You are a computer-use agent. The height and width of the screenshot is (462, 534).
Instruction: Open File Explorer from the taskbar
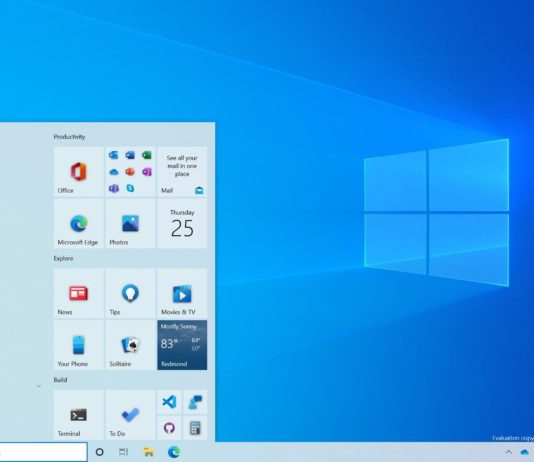pyautogui.click(x=148, y=452)
